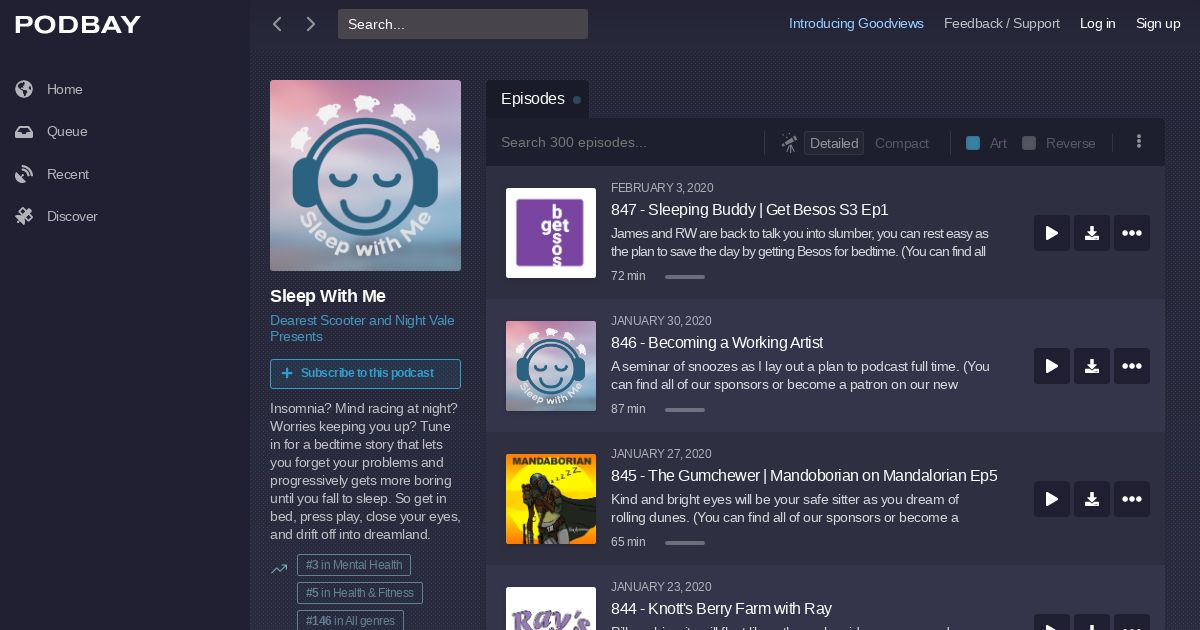Screen dimensions: 1200x630
Task: Click the main search box
Action: [463, 24]
